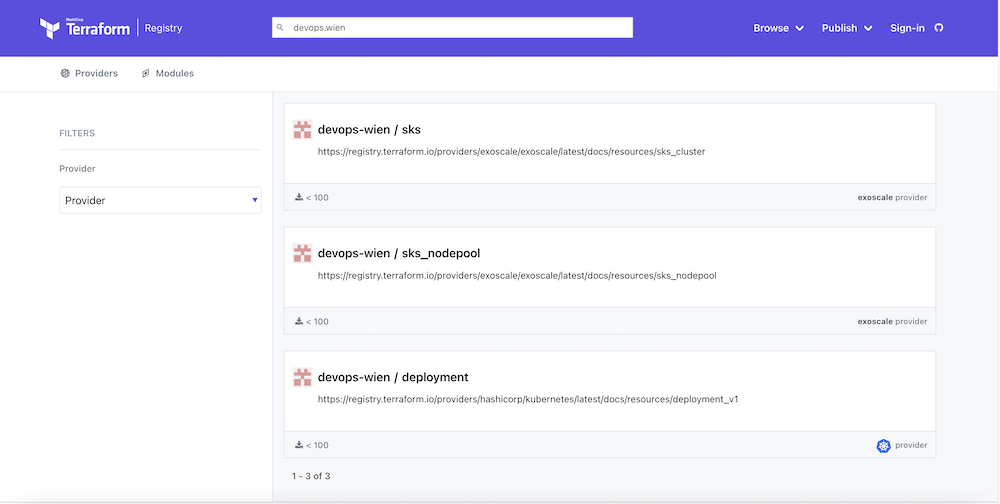Open the Browse dropdown menu
Screen dimensions: 1000x504
click(x=779, y=28)
